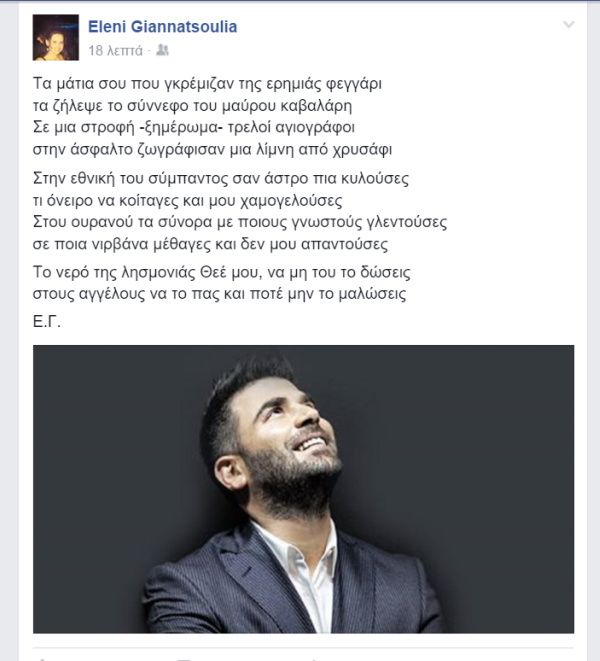Click the line 'σε ποια νιρβάνα μέθαγες'
This screenshot has height=661, width=600.
point(210,244)
